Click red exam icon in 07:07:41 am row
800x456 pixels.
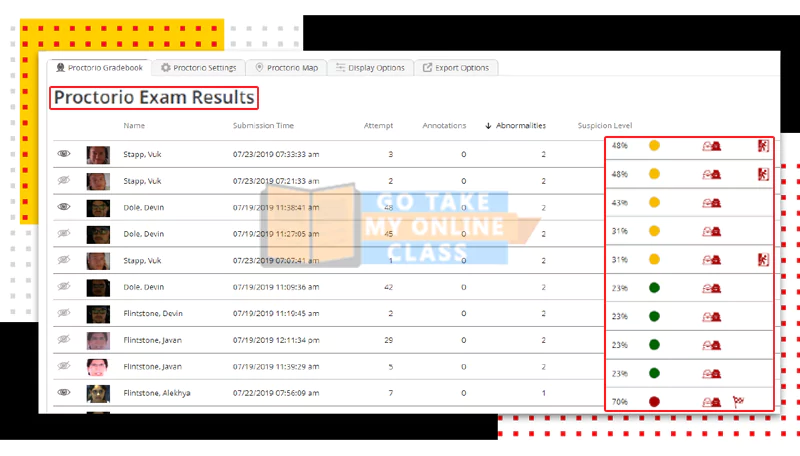click(712, 260)
